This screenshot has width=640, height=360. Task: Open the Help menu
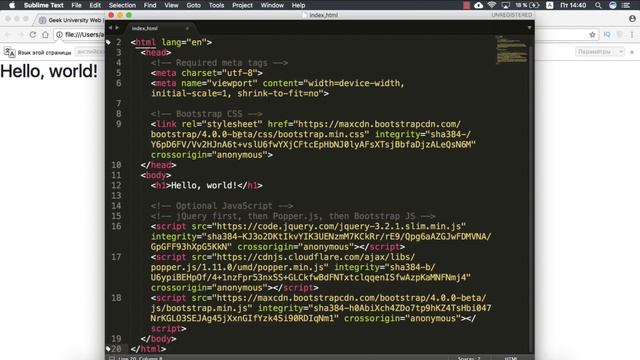(298, 5)
